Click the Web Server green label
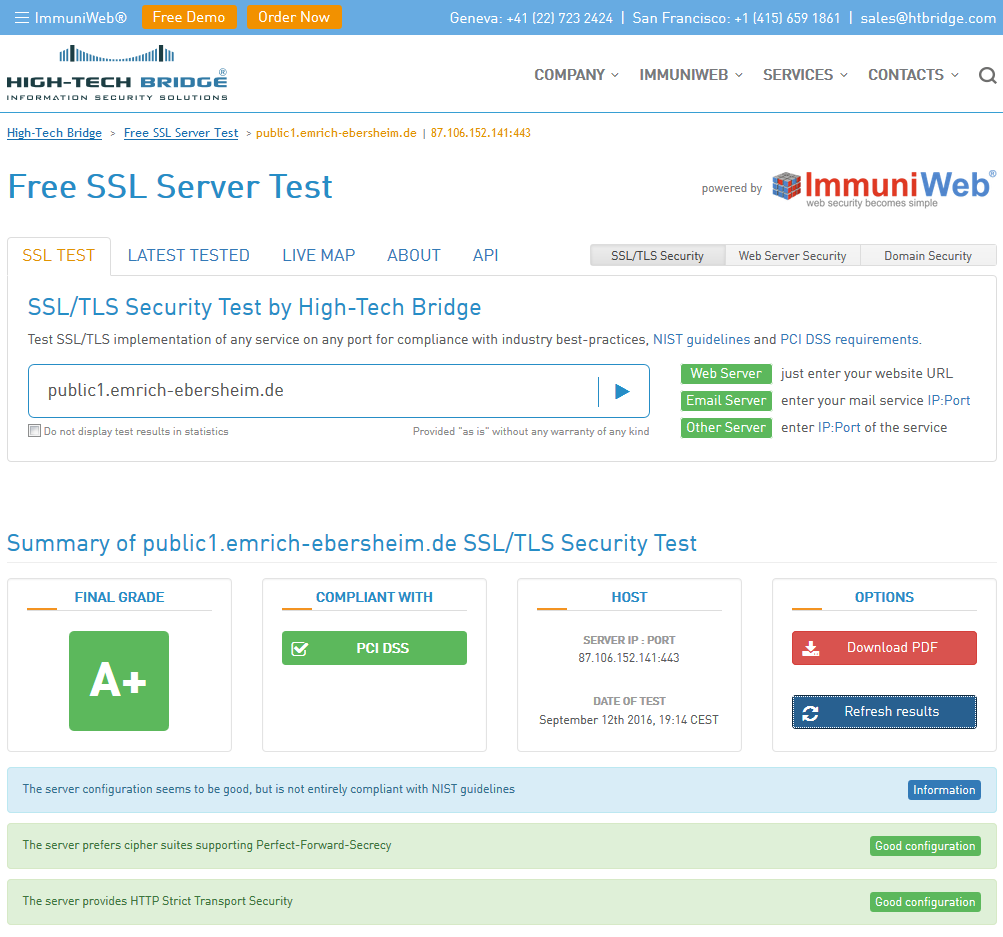This screenshot has width=1003, height=937. click(726, 374)
